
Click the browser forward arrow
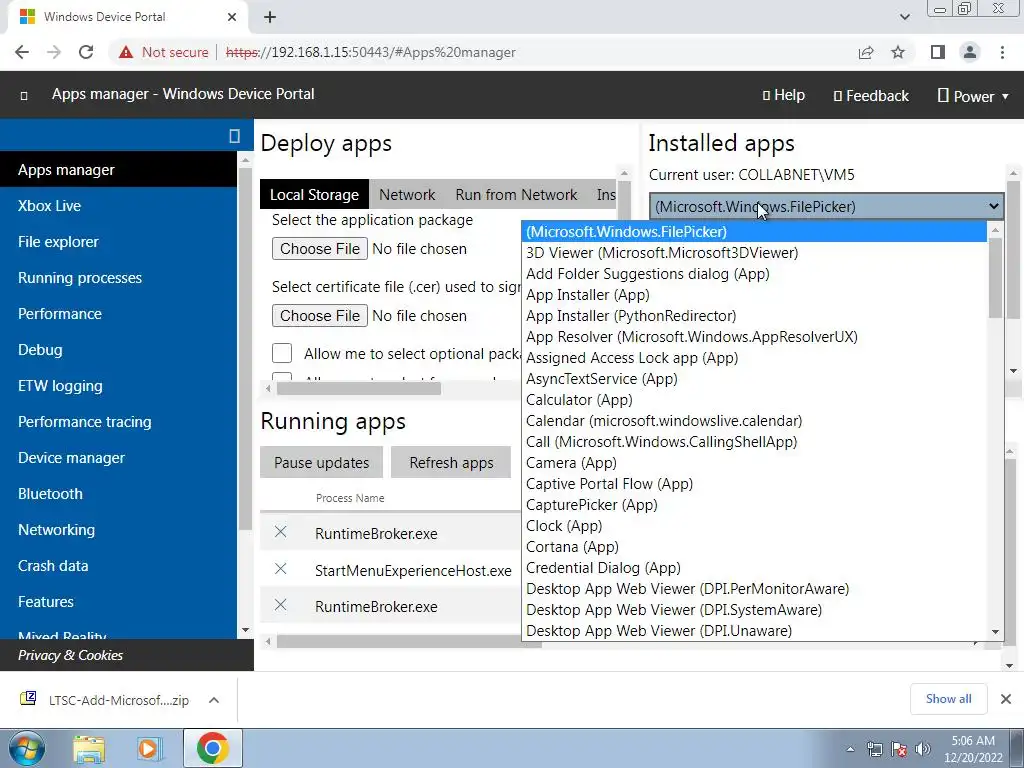(54, 52)
